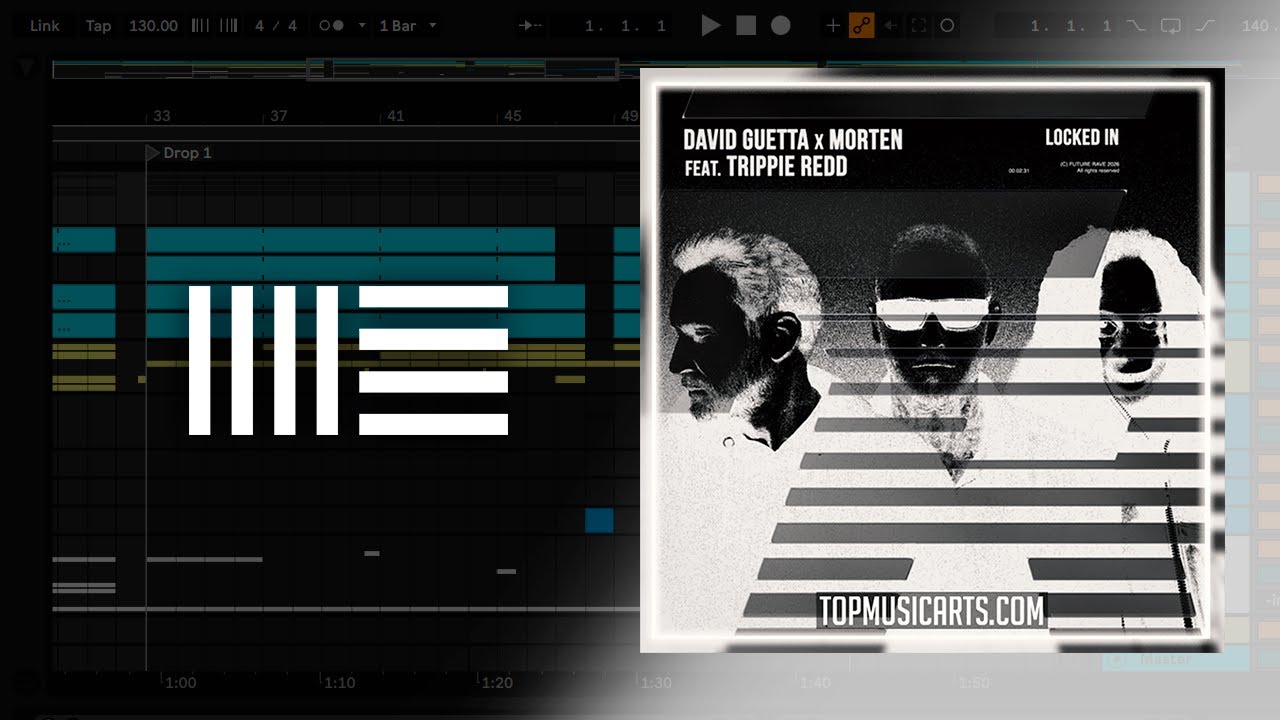
Task: Select the 4 / 4 time signature field
Action: [x=276, y=26]
